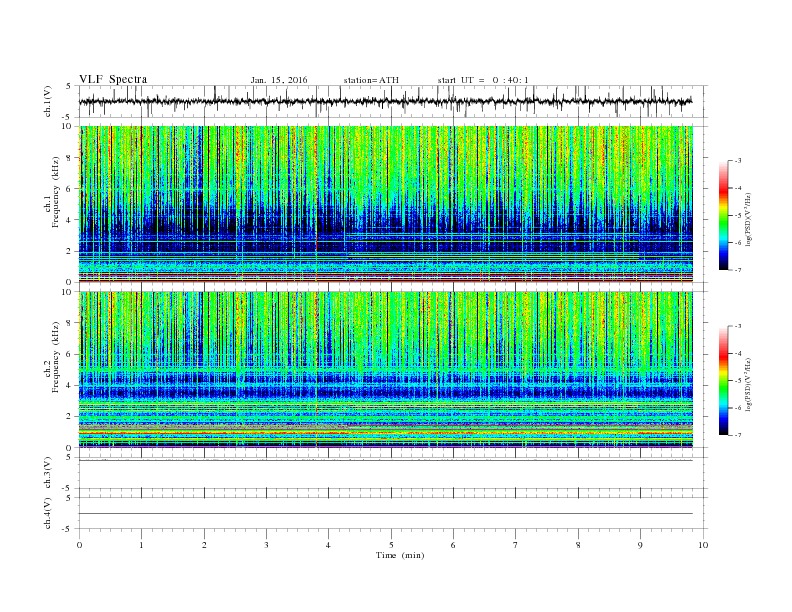The width and height of the screenshot is (792, 612).
Task: Click inside the ch.2 spectrogram panel
Action: (x=386, y=370)
